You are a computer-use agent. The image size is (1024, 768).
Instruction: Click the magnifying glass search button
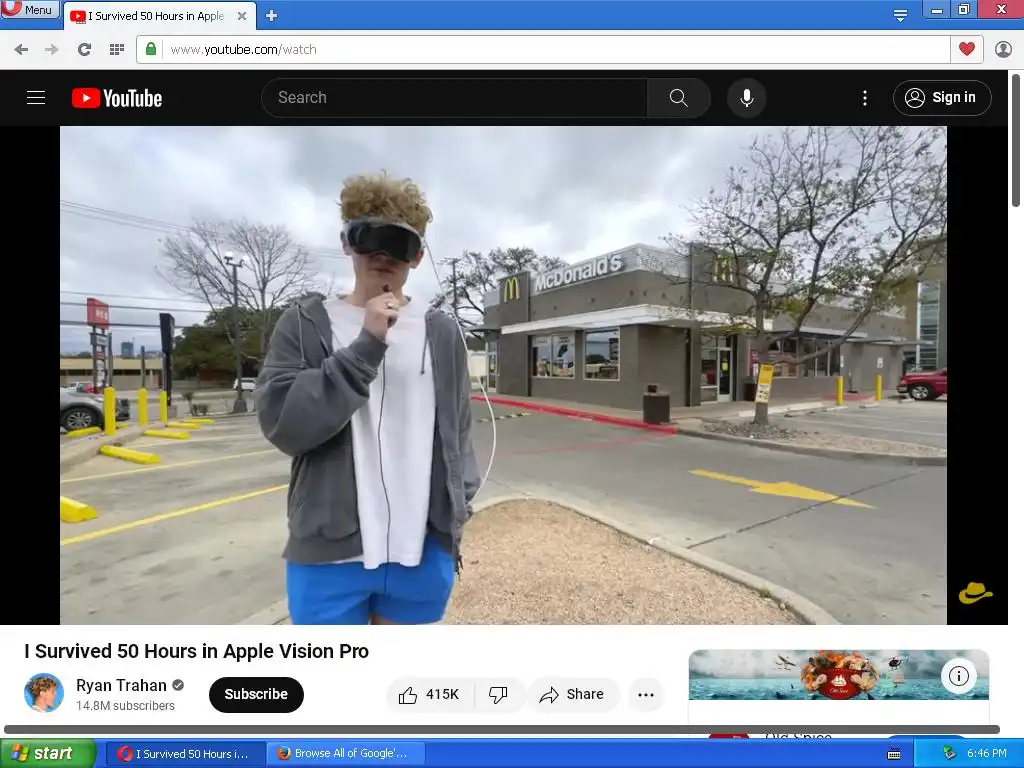pyautogui.click(x=679, y=98)
